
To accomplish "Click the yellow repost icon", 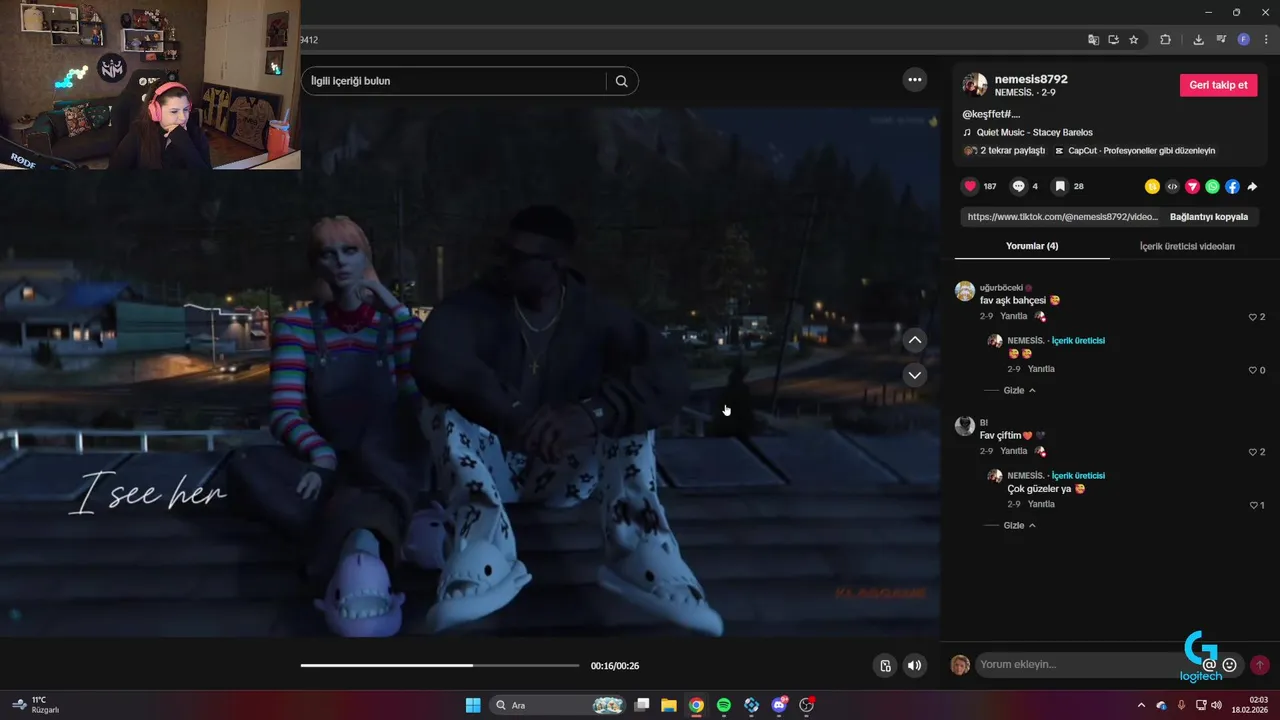I will (x=1152, y=186).
